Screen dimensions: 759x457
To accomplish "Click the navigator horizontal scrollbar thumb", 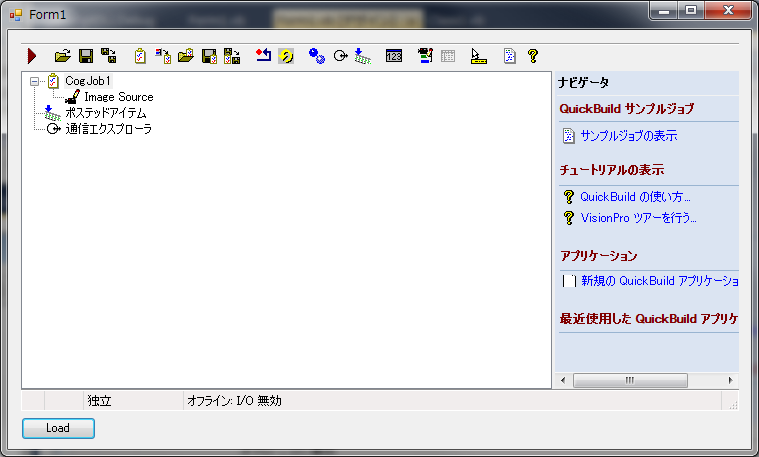I will [x=630, y=381].
